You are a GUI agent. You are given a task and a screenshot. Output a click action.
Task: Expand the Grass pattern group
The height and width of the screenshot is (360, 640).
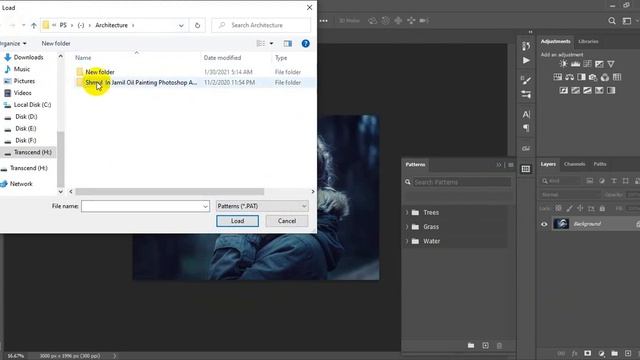(407, 227)
